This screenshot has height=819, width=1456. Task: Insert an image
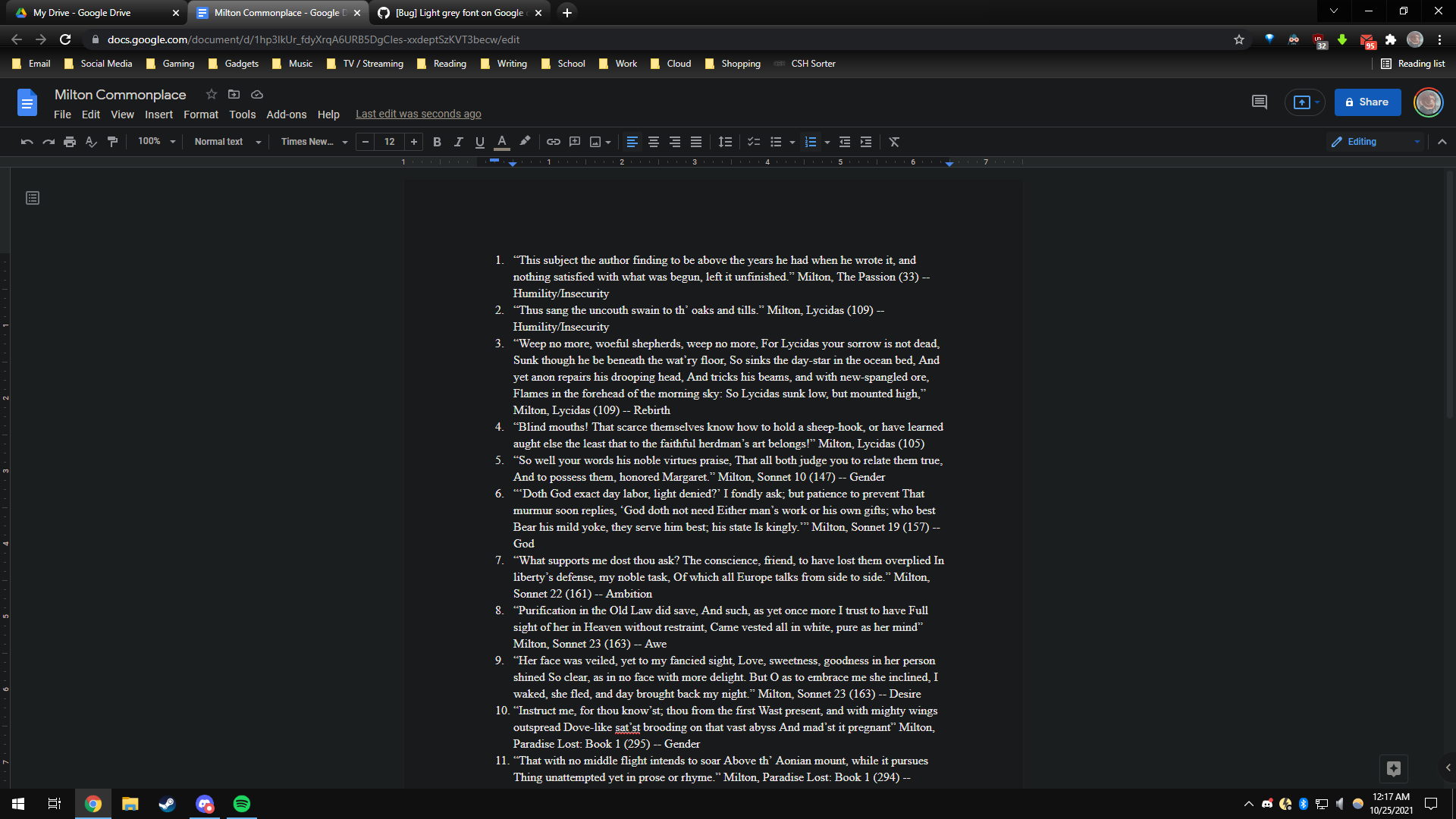coord(595,142)
